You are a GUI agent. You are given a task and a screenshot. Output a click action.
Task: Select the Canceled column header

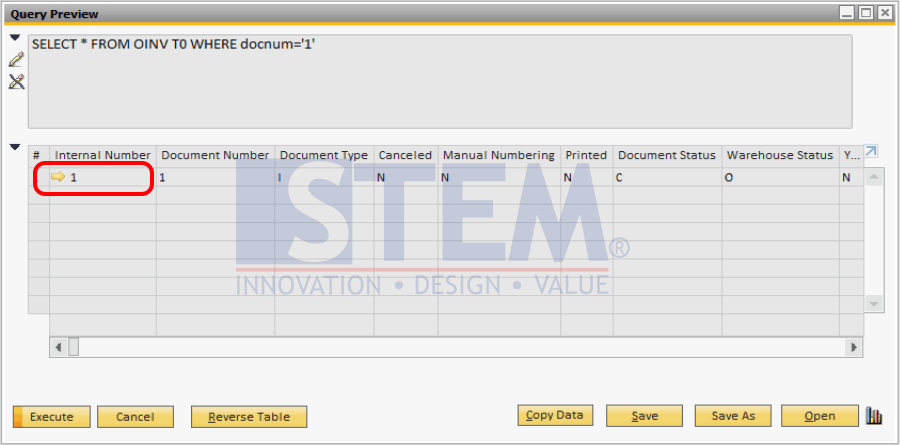click(x=406, y=156)
